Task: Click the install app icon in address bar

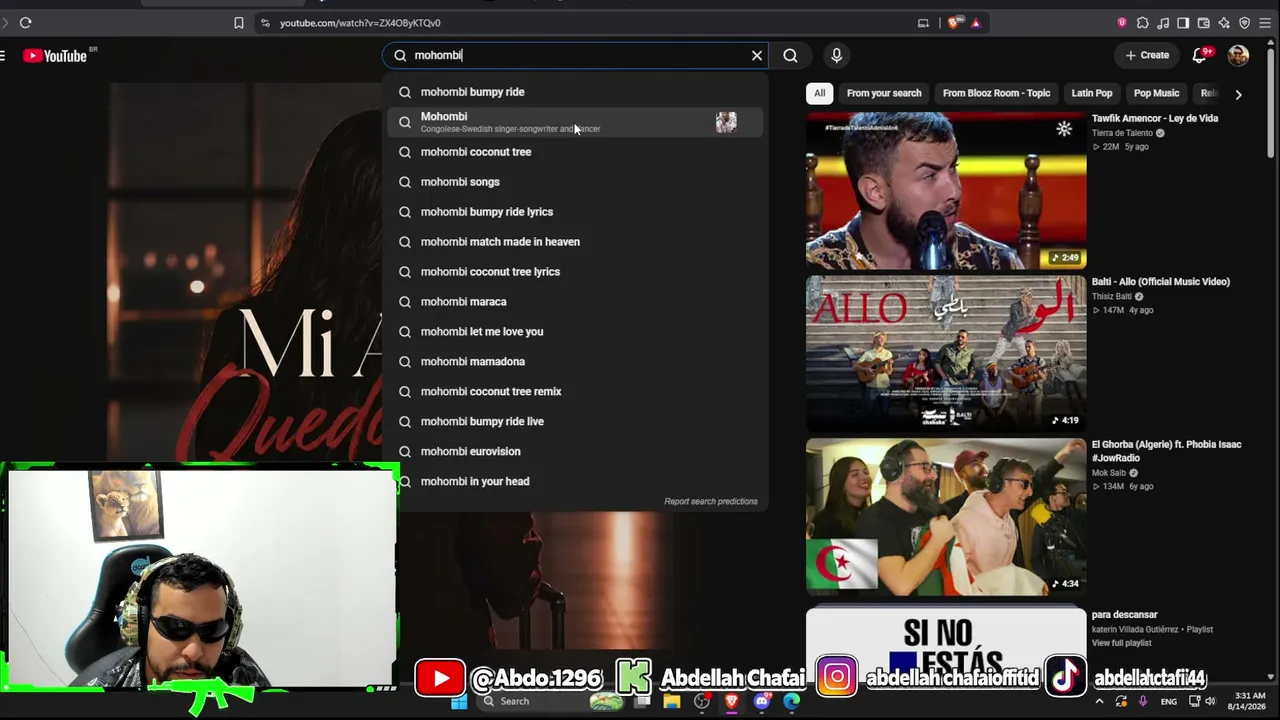Action: click(923, 23)
